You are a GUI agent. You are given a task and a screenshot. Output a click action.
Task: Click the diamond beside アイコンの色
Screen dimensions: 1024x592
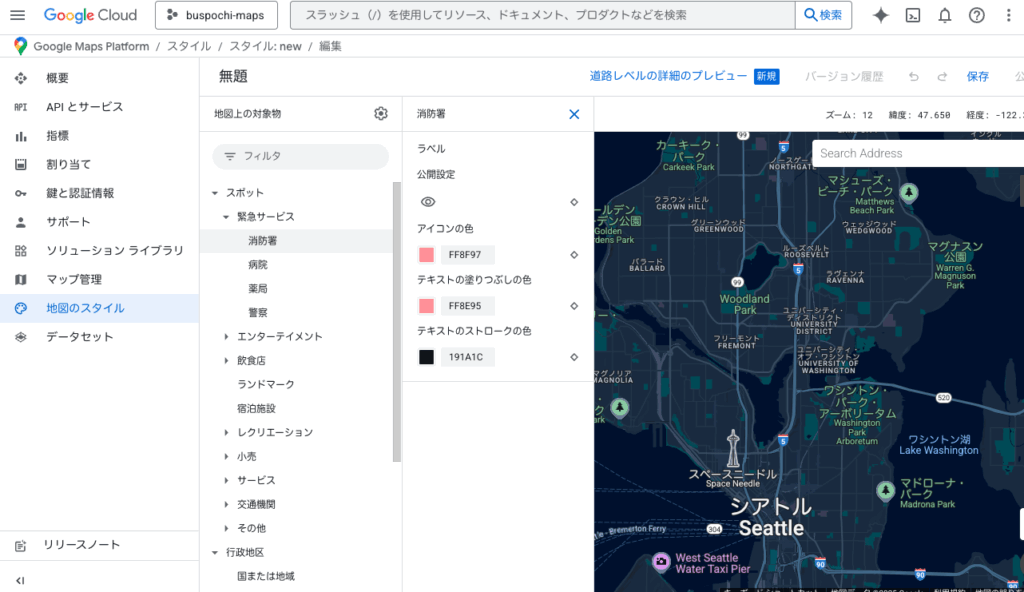pos(574,255)
